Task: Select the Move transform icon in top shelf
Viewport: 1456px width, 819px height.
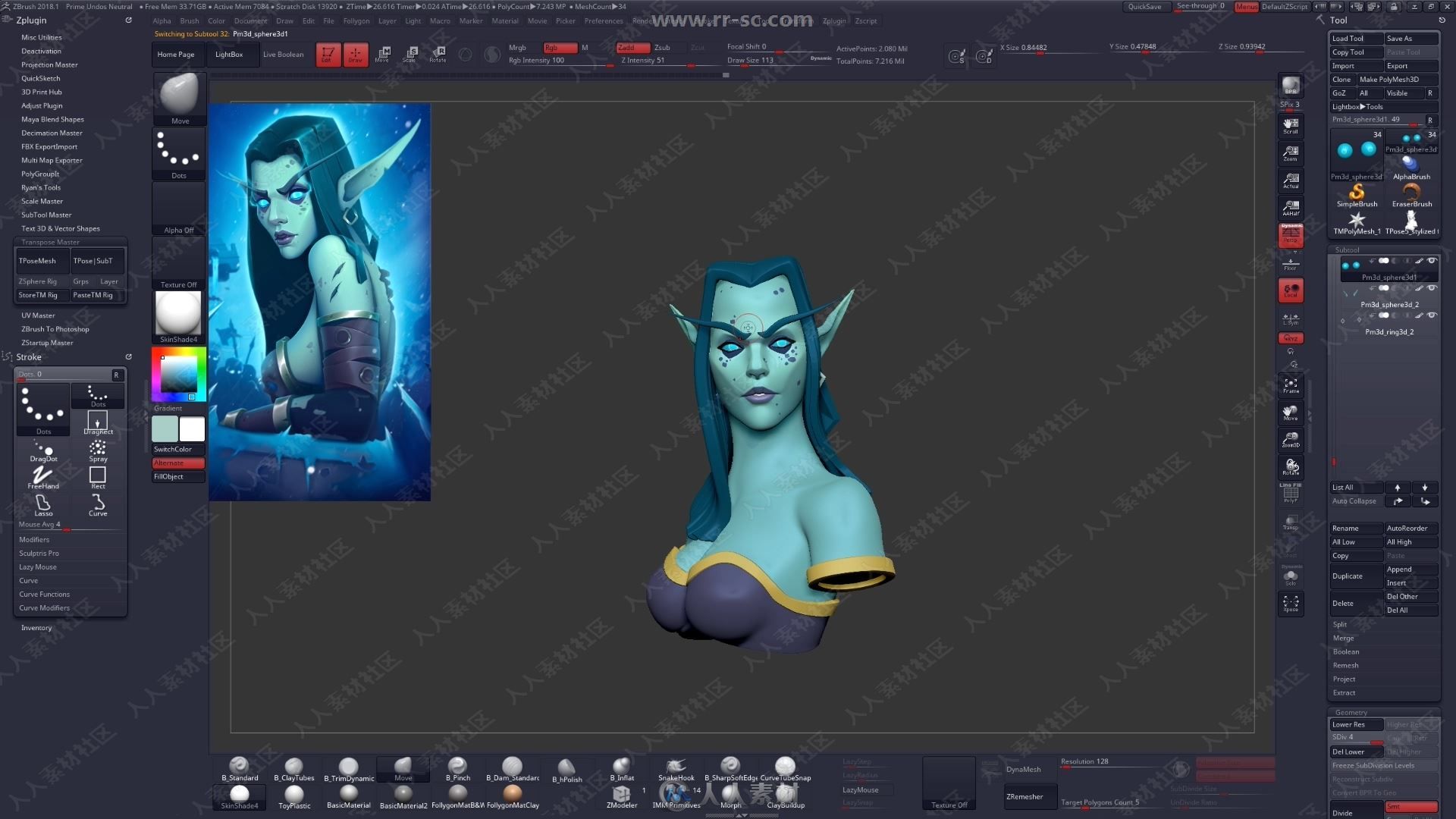Action: [x=383, y=54]
